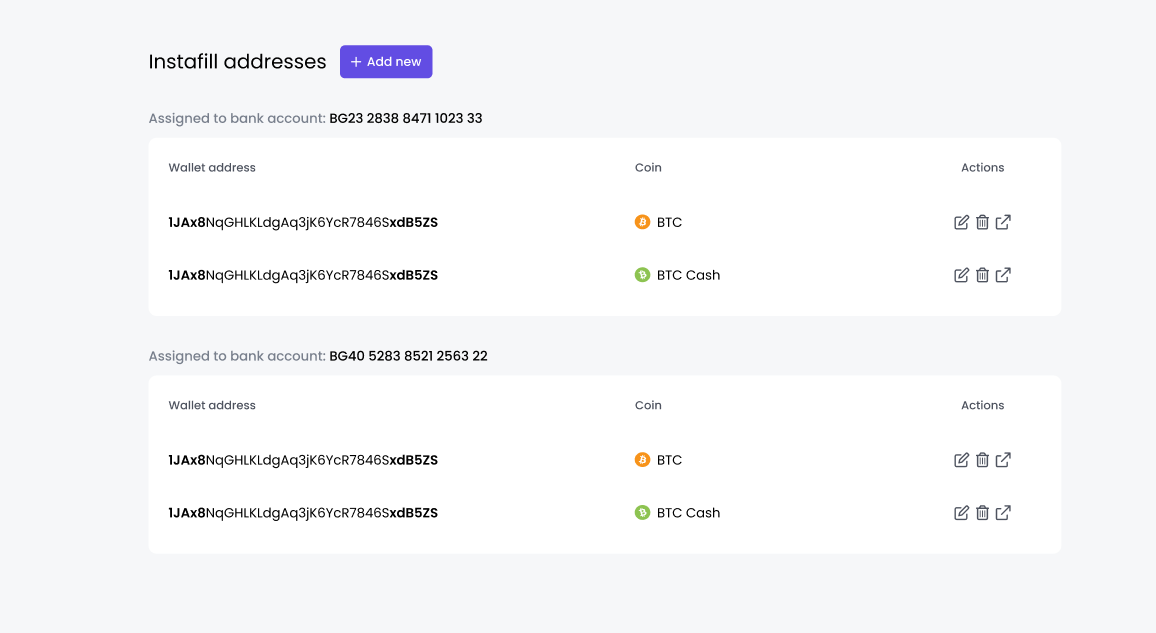
Task: Open external link for BG23 BTC Cash address
Action: [1003, 276]
